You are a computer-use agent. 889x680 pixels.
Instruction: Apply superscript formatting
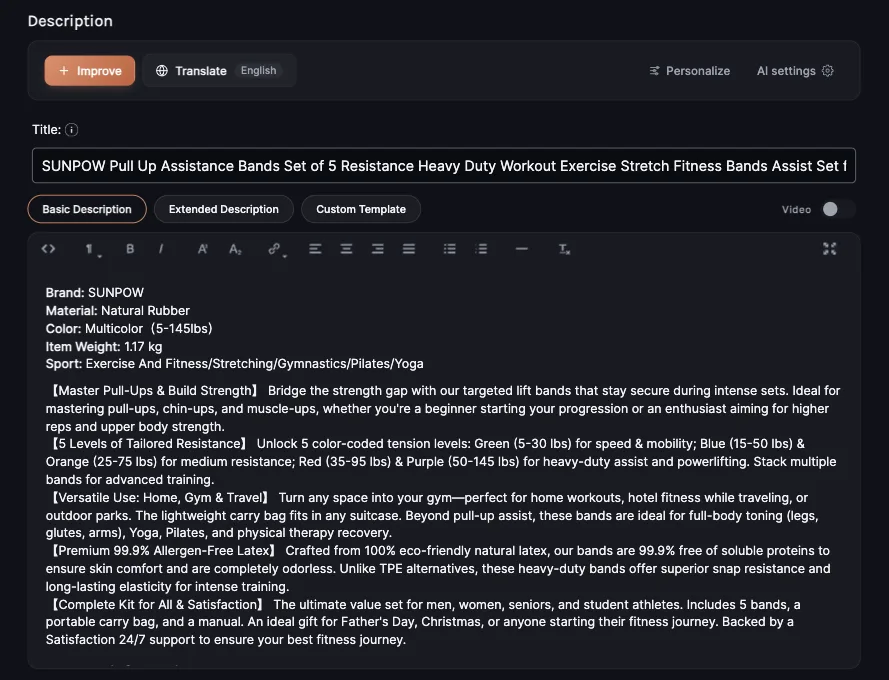click(202, 249)
